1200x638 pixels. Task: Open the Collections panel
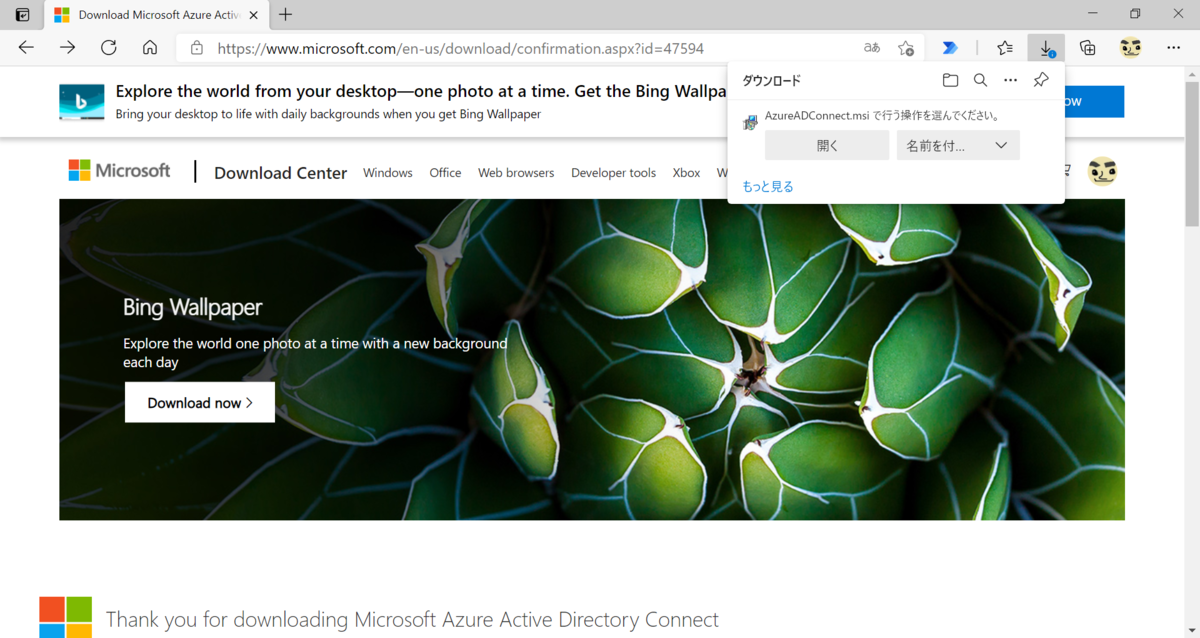1088,47
